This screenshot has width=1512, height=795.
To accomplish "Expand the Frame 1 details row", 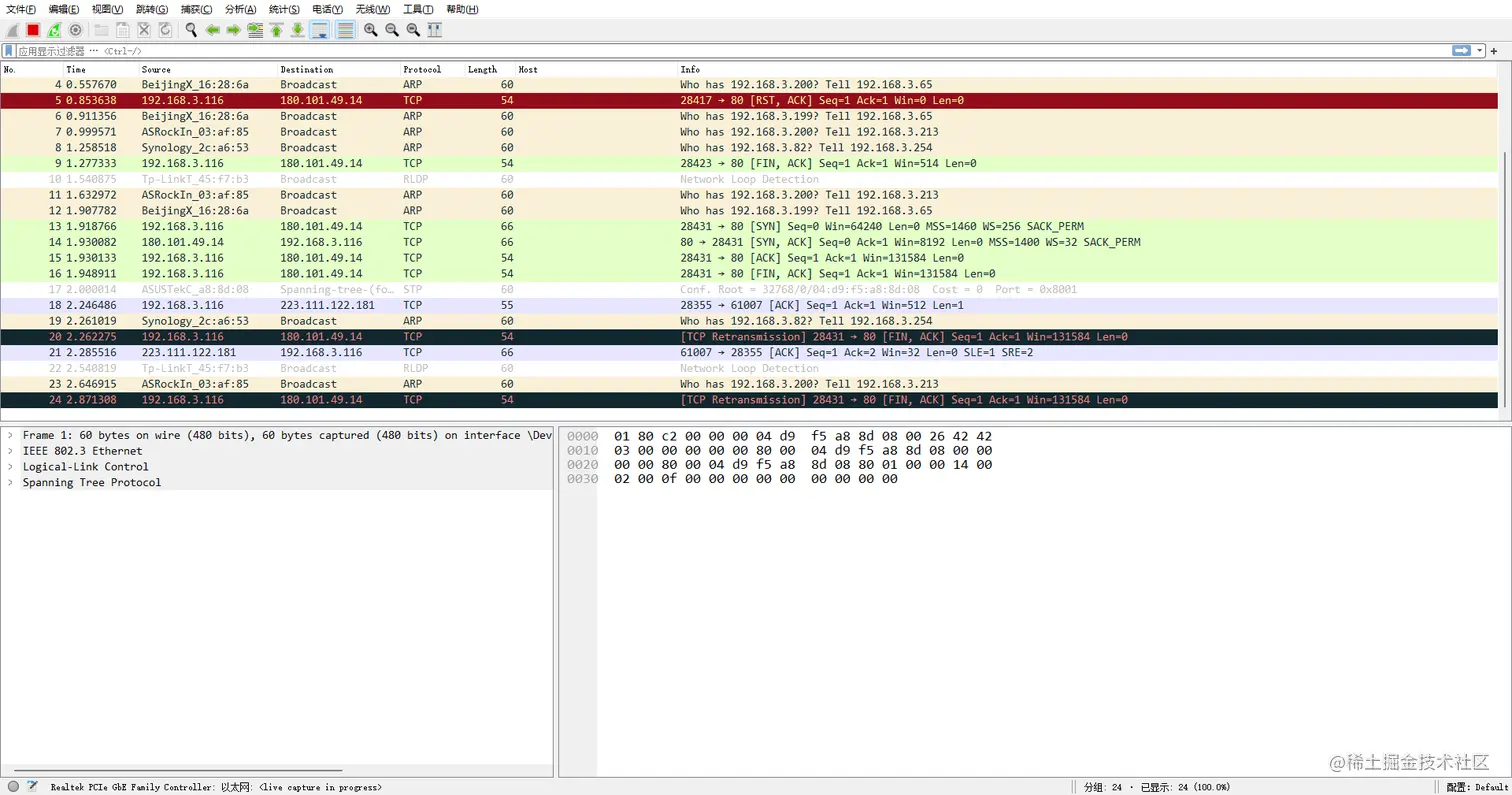I will coord(10,435).
